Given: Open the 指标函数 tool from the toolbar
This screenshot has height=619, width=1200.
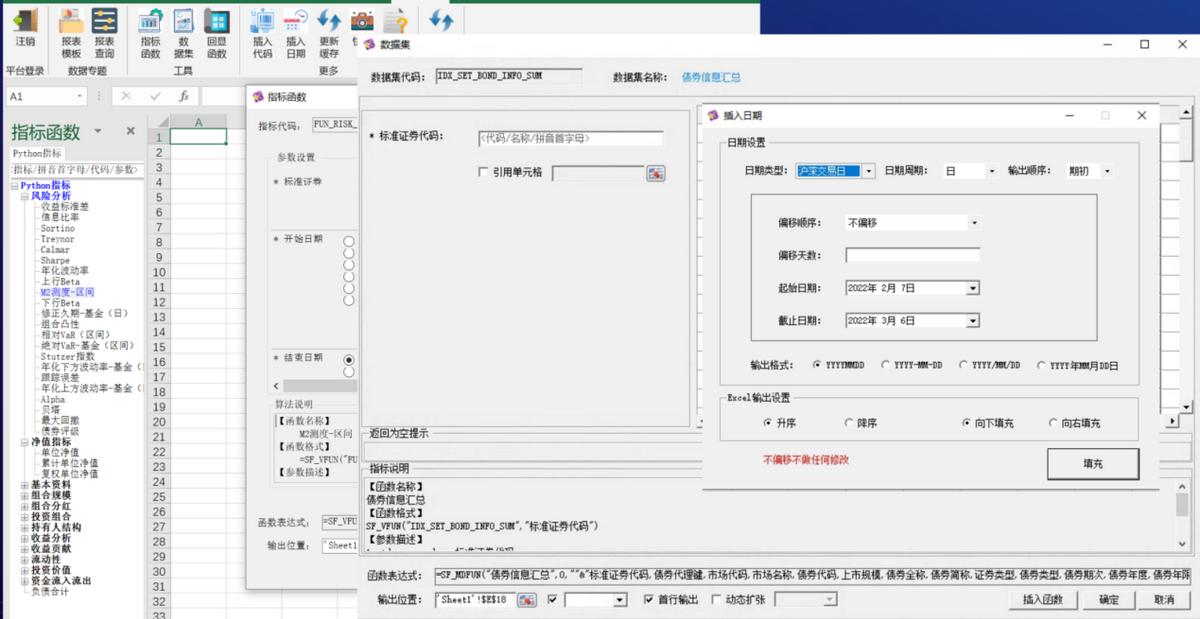Looking at the screenshot, I should [149, 26].
